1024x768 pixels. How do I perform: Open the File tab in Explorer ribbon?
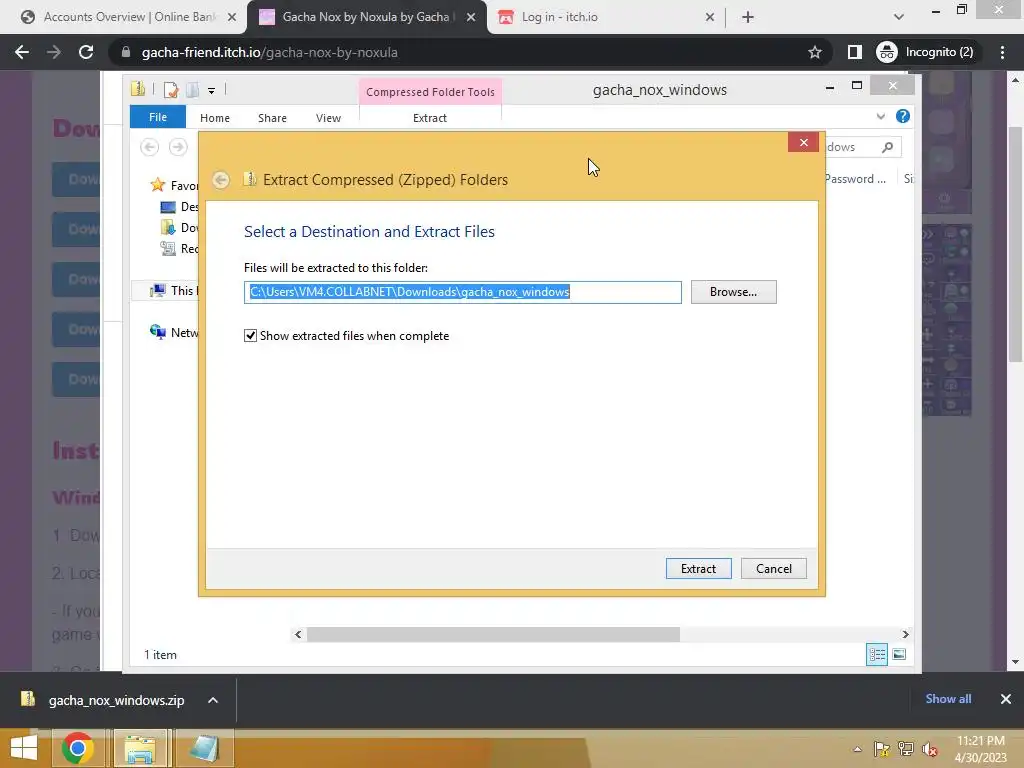click(x=157, y=117)
